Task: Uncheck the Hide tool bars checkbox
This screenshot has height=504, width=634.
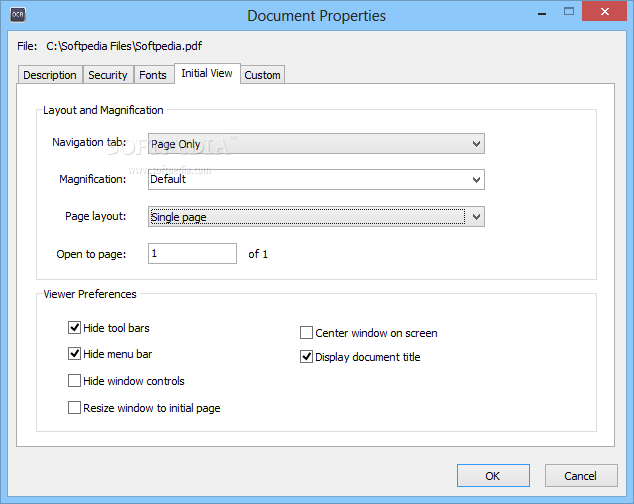Action: point(74,327)
